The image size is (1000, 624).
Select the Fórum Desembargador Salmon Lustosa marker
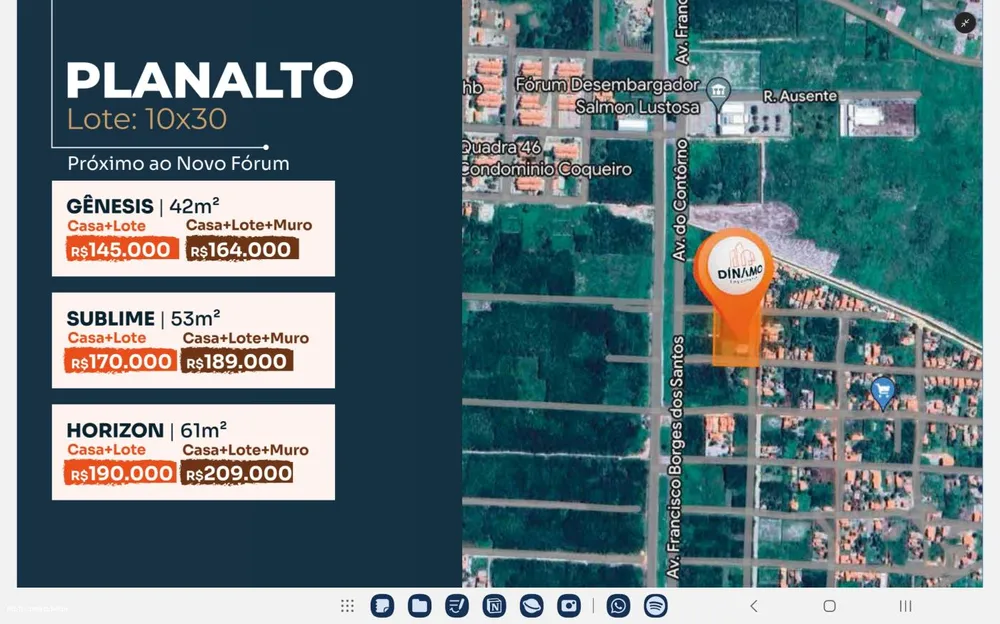tap(719, 93)
